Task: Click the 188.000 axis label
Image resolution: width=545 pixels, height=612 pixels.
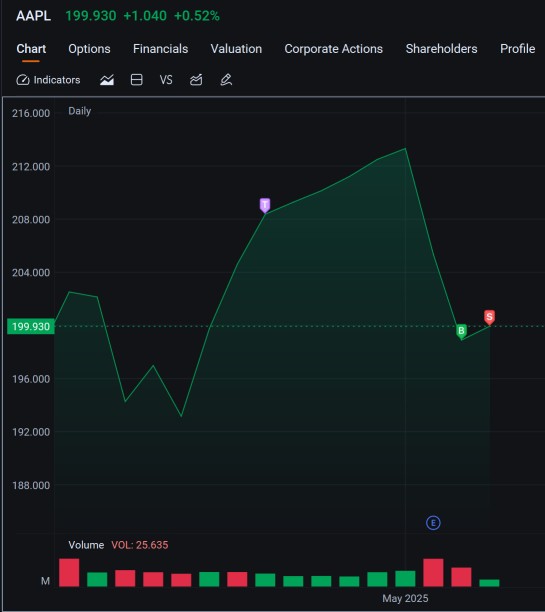Action: (x=31, y=485)
